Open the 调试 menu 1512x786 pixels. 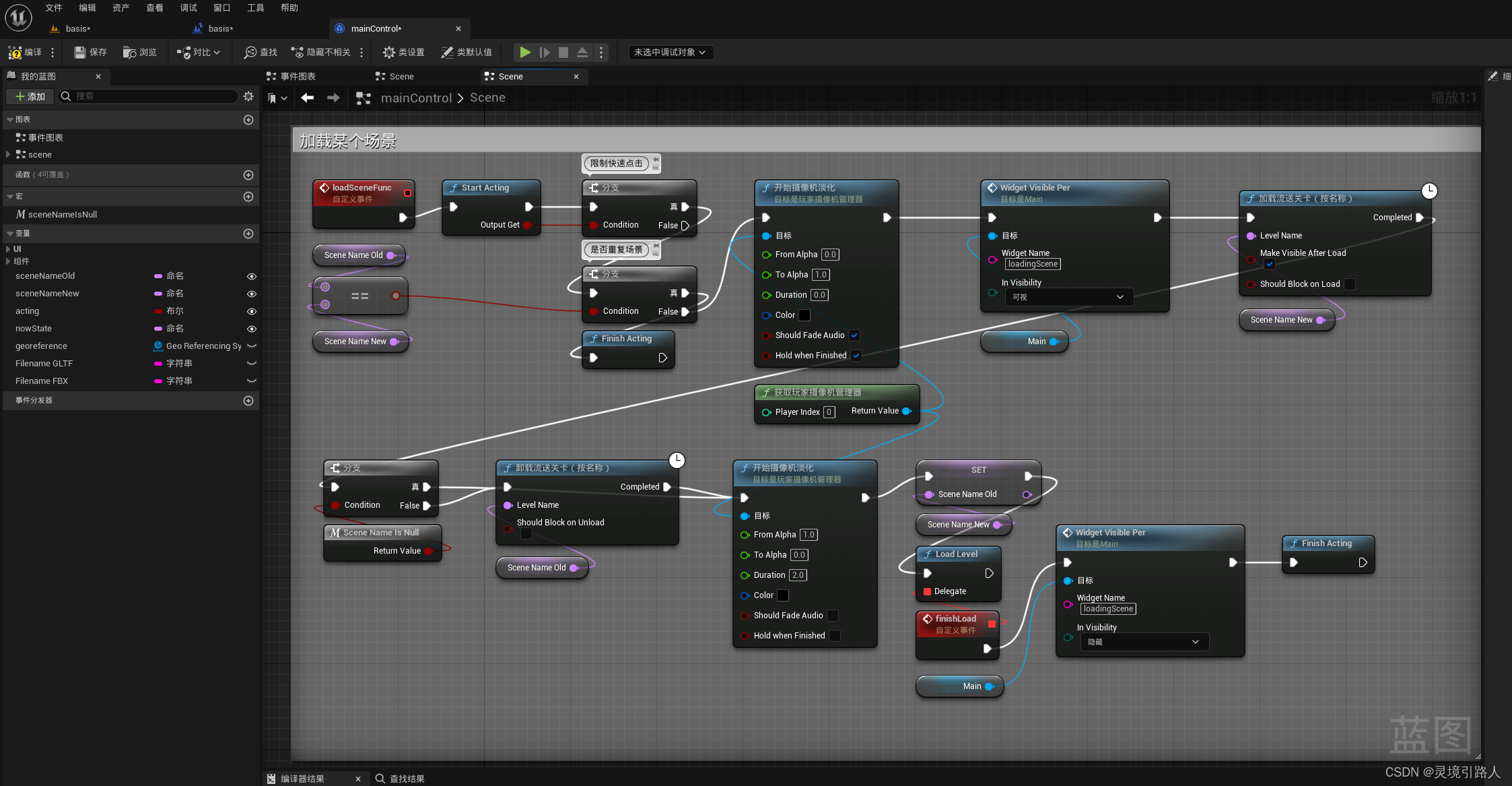pyautogui.click(x=188, y=8)
